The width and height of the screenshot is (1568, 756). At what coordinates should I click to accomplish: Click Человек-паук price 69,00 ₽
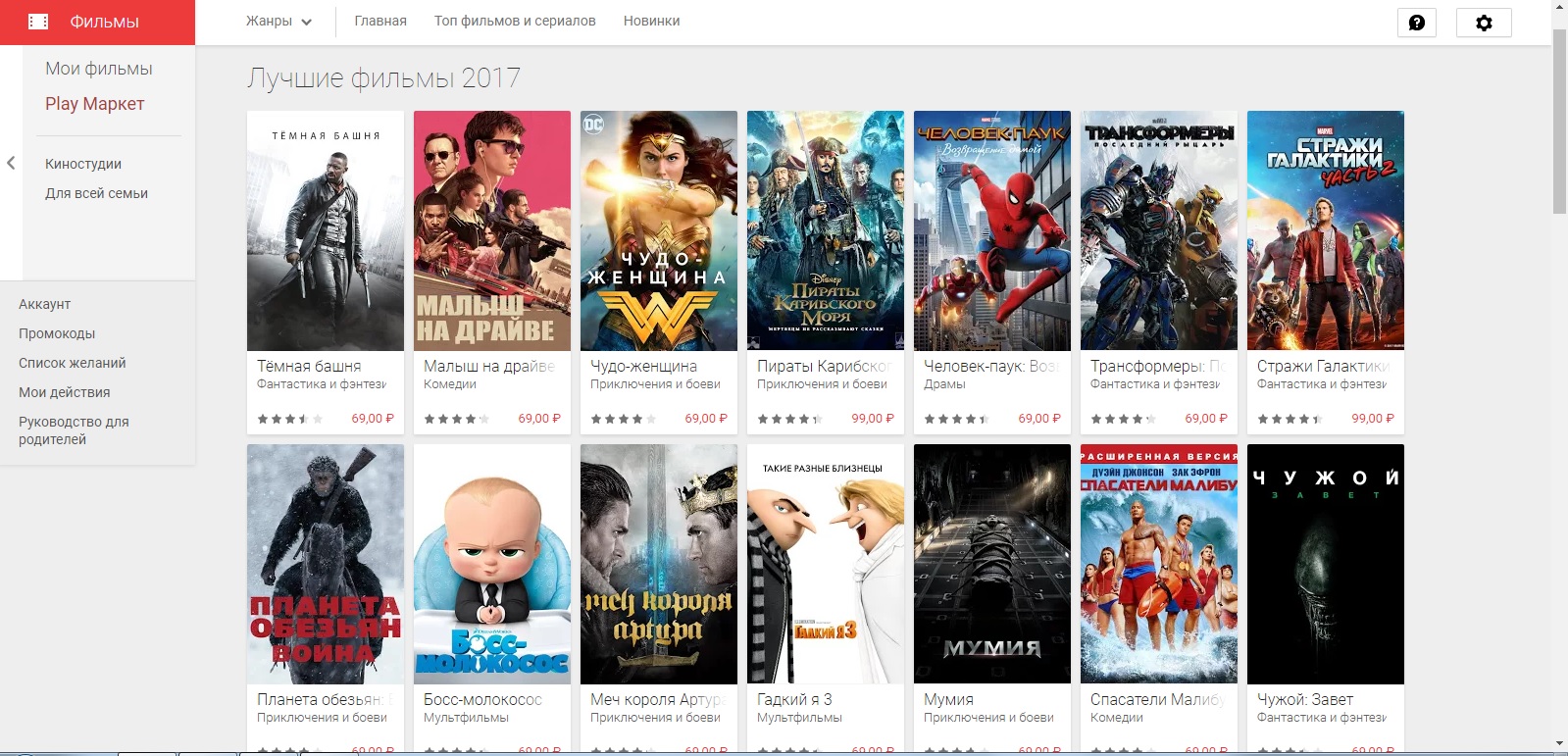pyautogui.click(x=1039, y=419)
